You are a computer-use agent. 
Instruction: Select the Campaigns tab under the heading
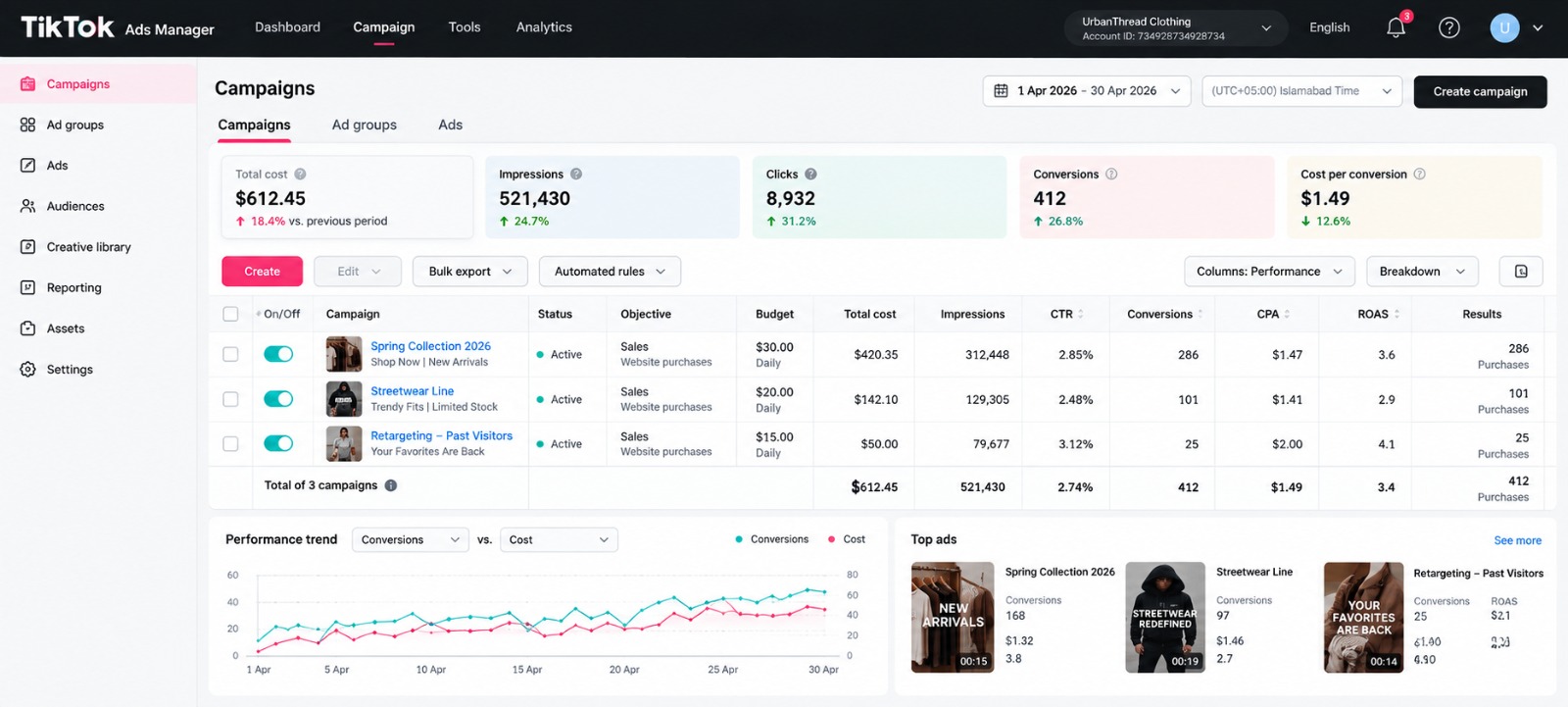point(254,125)
